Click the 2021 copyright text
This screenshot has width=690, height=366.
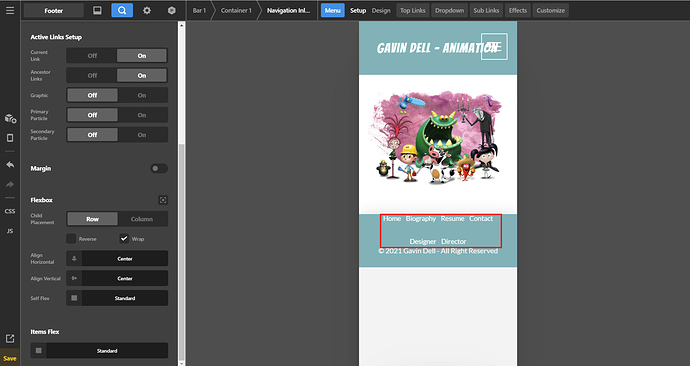(438, 251)
